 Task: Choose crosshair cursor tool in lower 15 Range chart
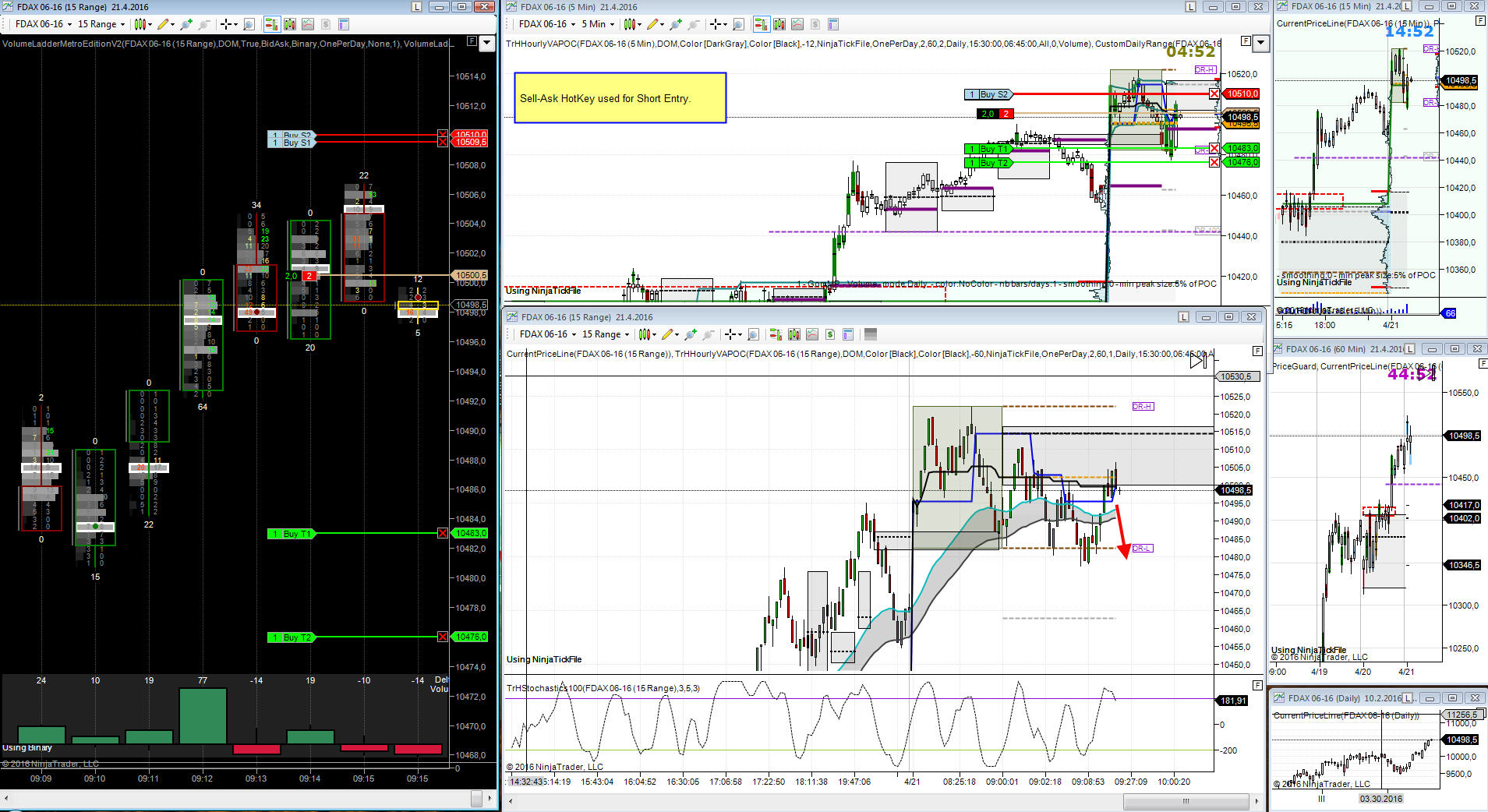730,334
